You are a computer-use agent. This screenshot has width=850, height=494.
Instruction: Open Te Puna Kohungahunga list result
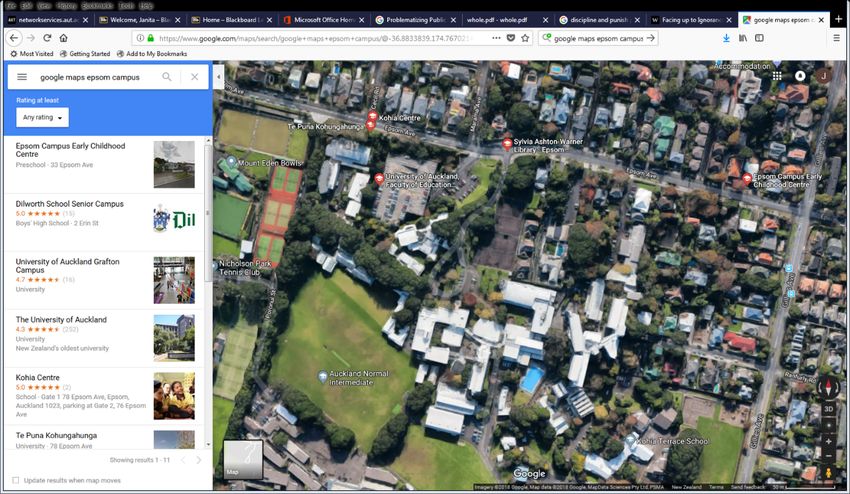click(x=105, y=438)
